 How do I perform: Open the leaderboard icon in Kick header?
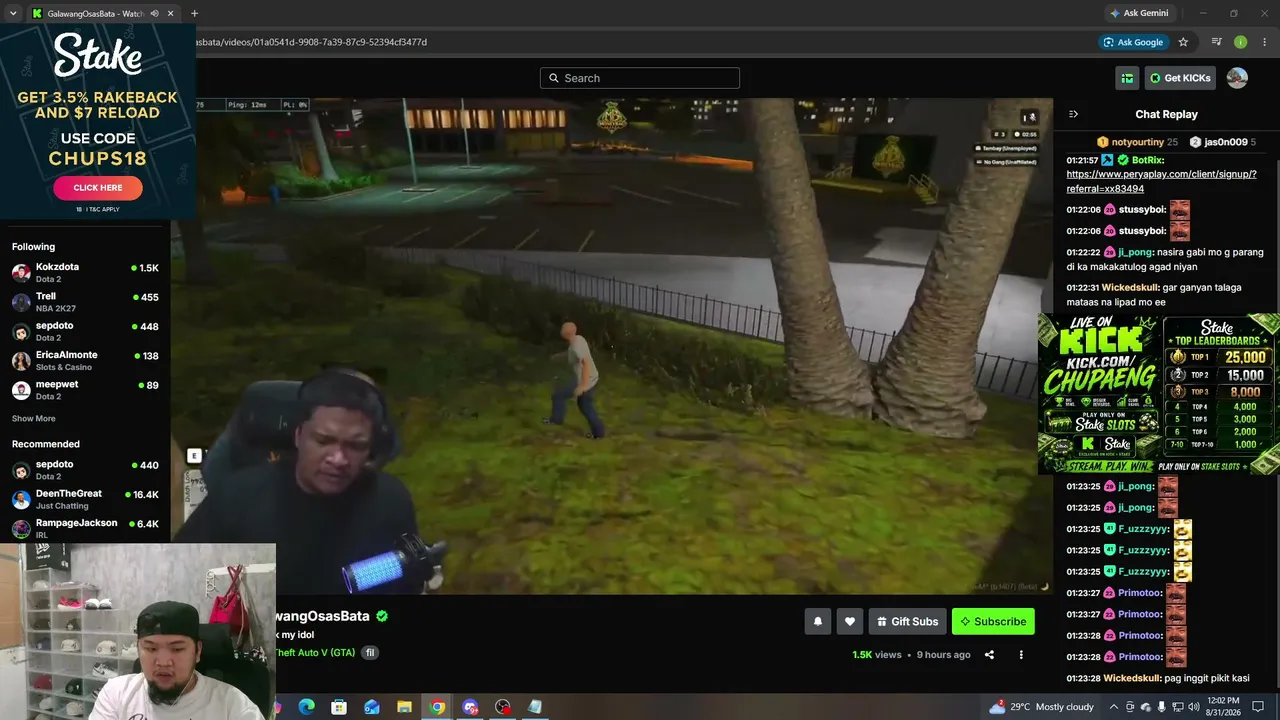click(1127, 78)
